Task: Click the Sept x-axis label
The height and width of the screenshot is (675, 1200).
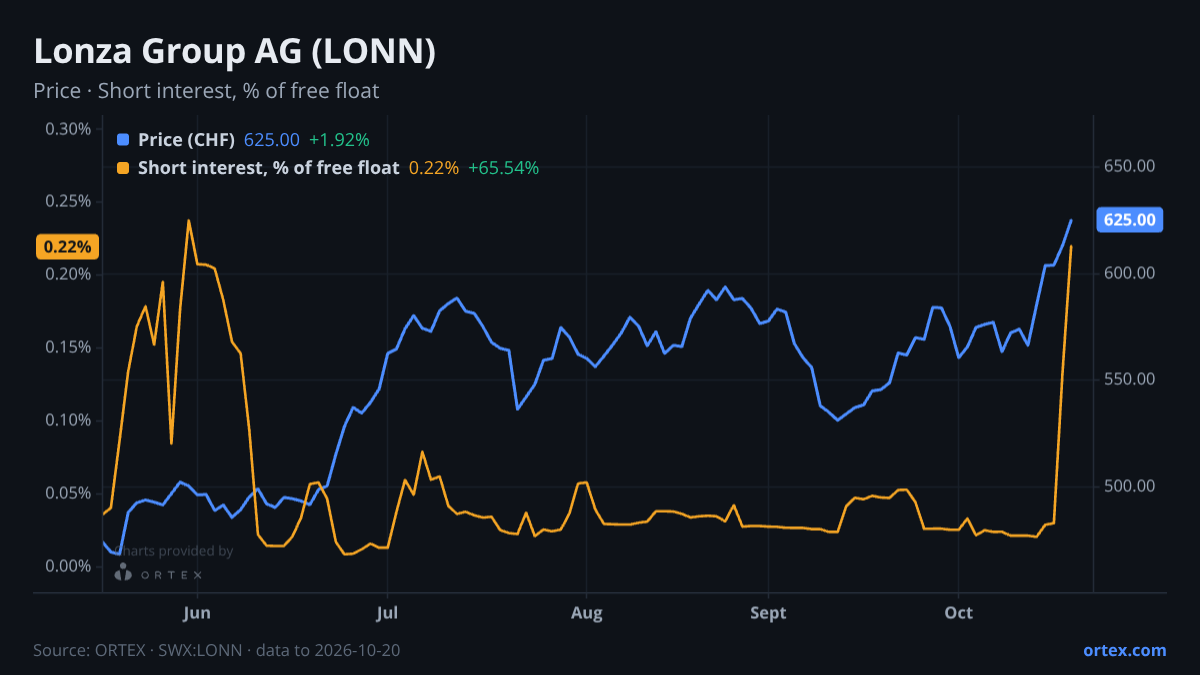Action: (x=768, y=613)
